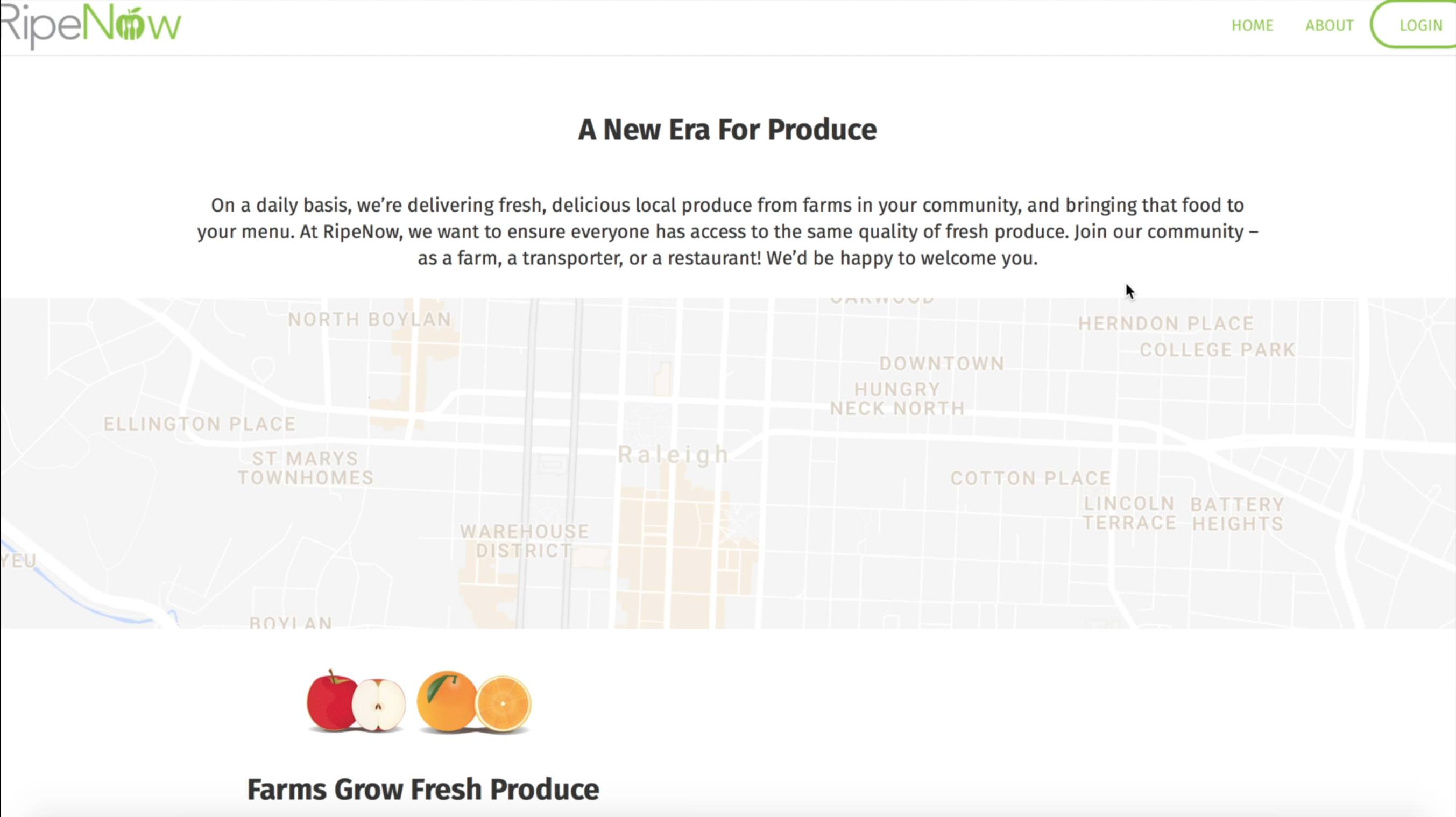Click the whole orange image
The width and height of the screenshot is (1456, 817).
[x=446, y=702]
